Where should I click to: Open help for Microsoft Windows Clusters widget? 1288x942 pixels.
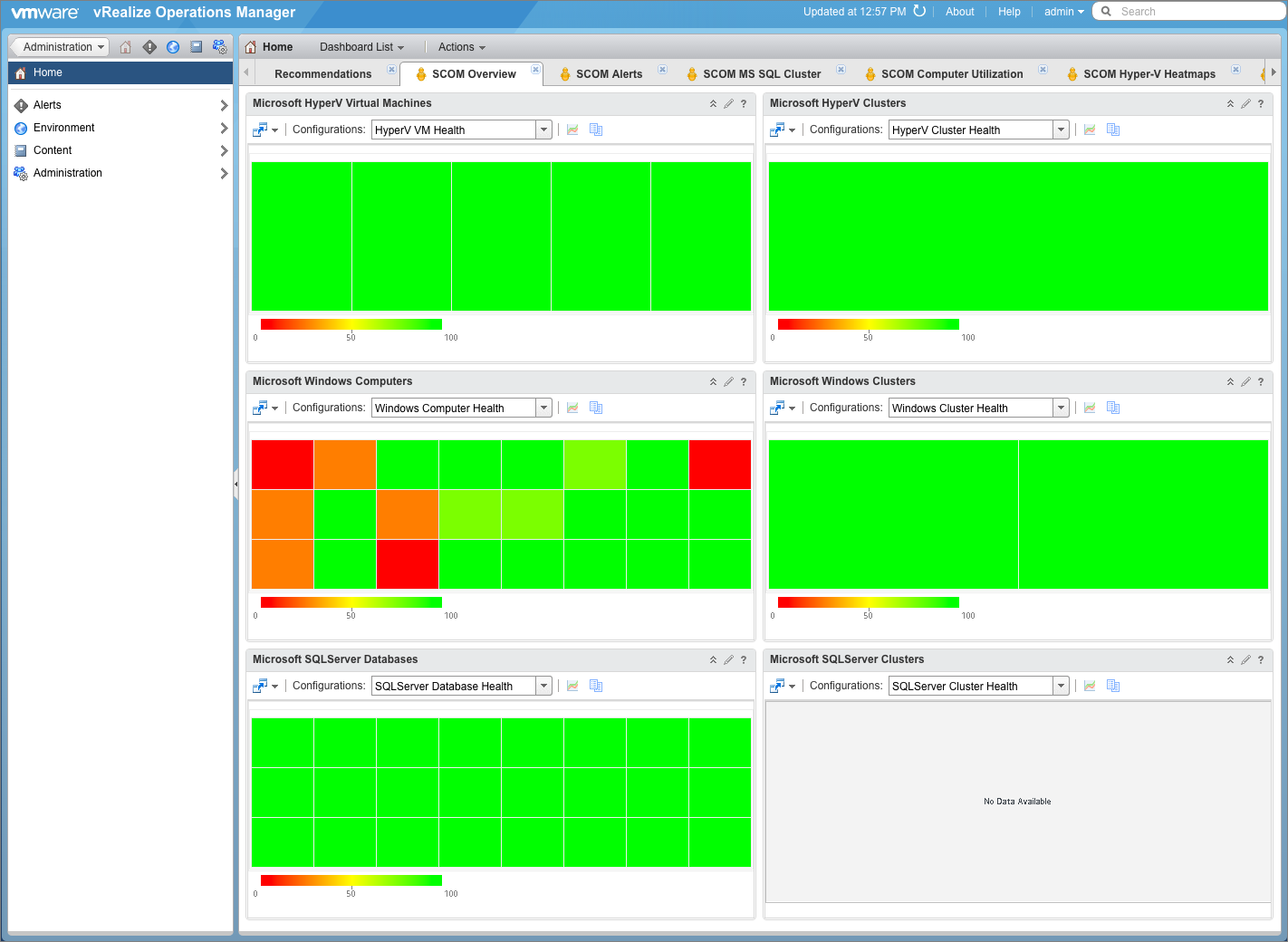(x=1260, y=382)
